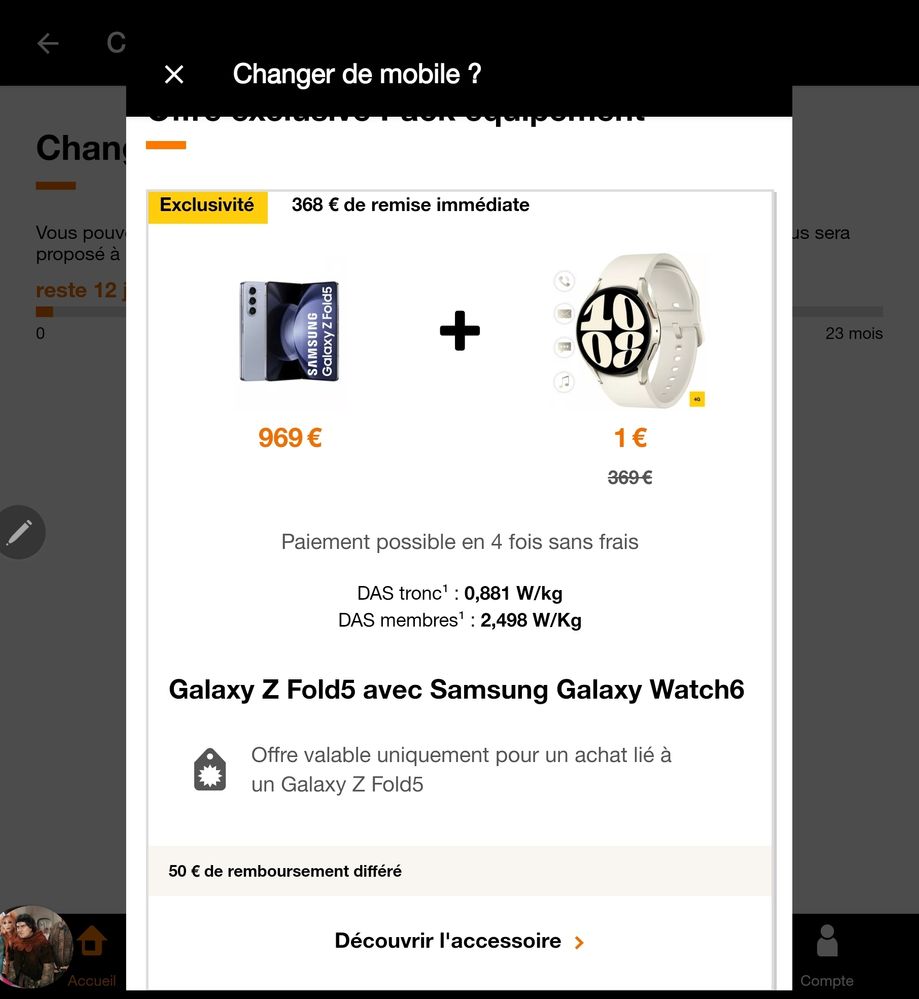The height and width of the screenshot is (999, 919).
Task: Click the 50 € remboursement différé banner
Action: tap(460, 871)
